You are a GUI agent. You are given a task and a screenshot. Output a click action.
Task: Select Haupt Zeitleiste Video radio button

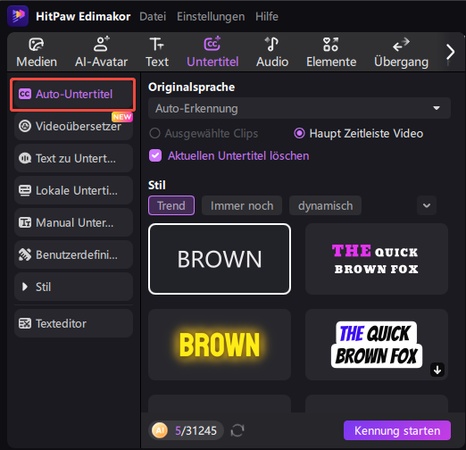(x=299, y=133)
